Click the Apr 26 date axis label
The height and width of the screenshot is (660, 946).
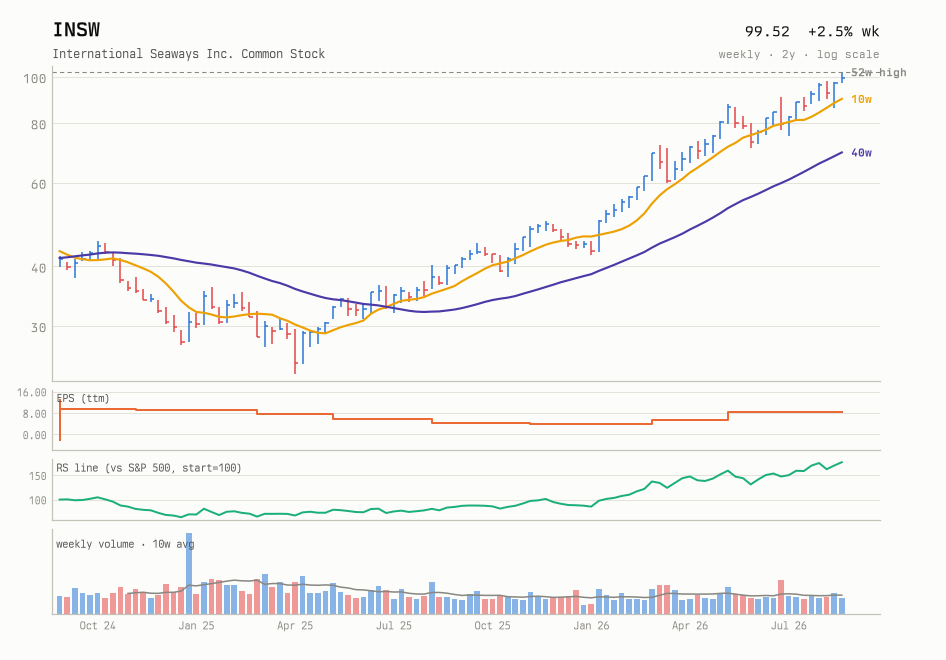[x=690, y=626]
